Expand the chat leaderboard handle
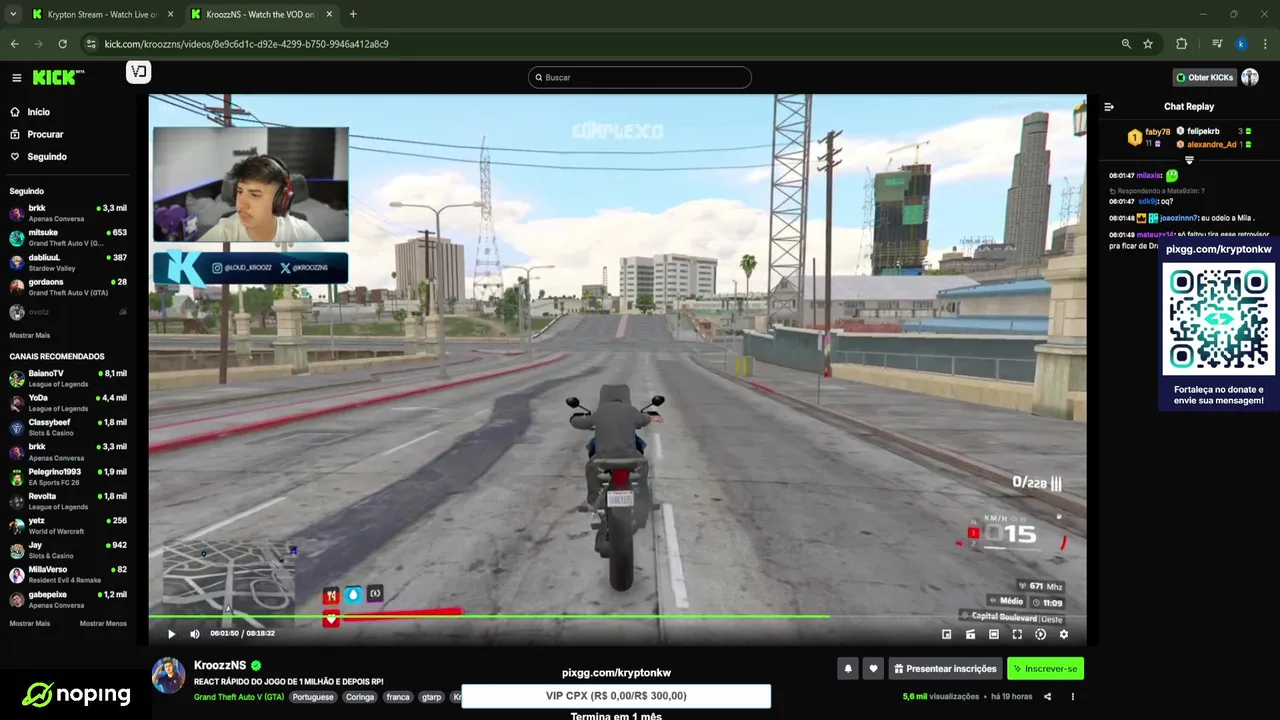 1189,160
